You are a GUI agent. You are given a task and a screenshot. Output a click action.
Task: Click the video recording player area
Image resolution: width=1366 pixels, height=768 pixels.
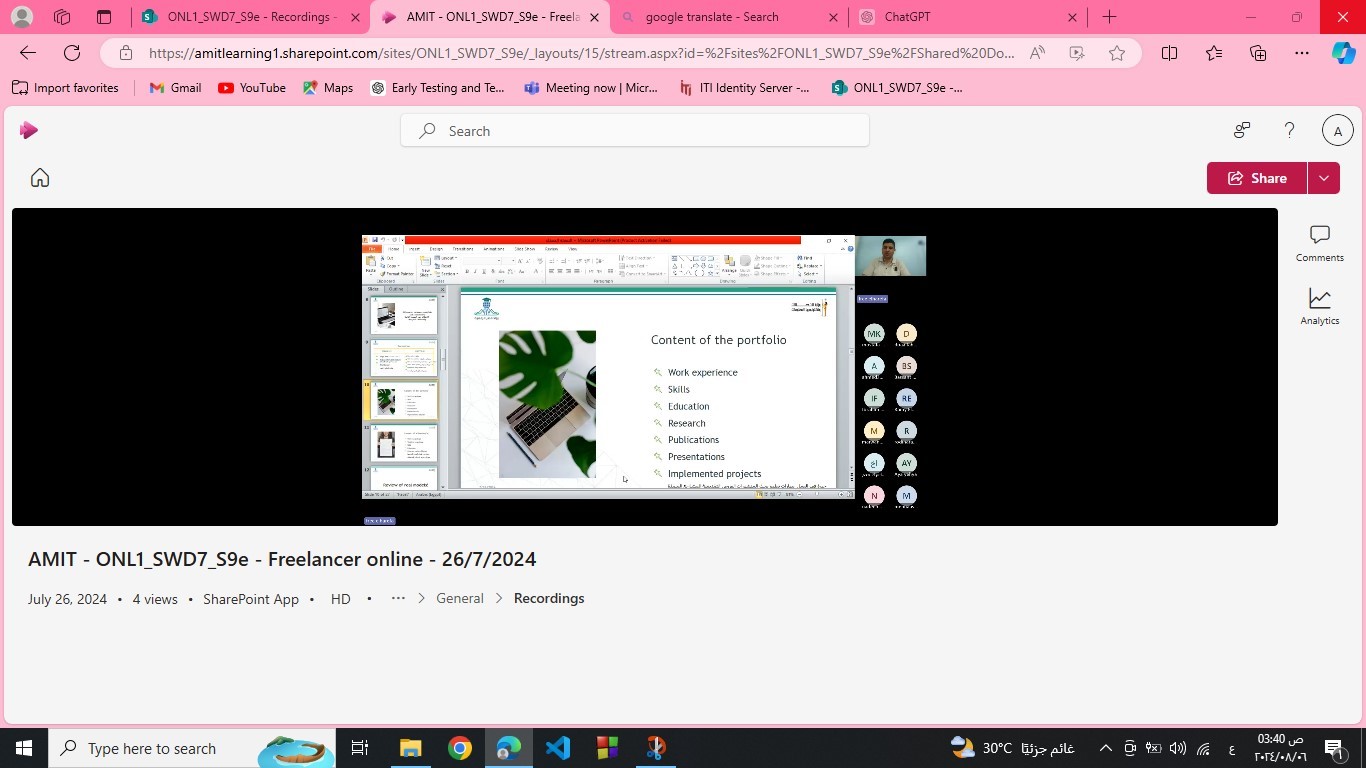pyautogui.click(x=644, y=367)
